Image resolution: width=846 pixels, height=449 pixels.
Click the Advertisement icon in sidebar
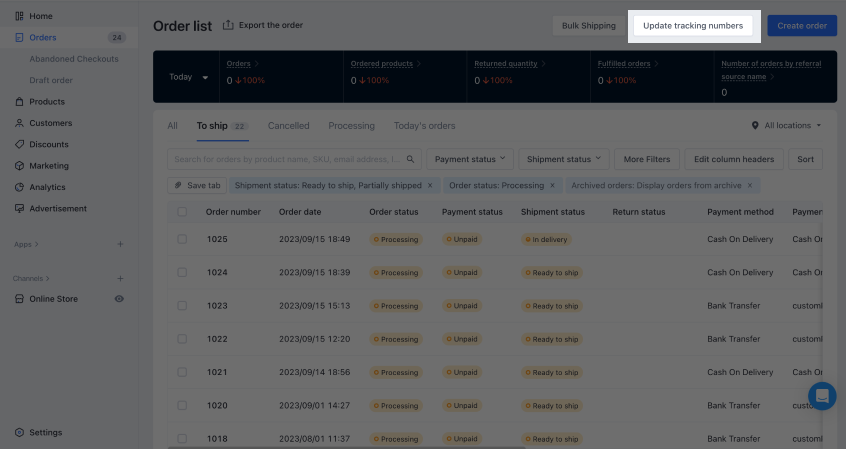tap(19, 208)
